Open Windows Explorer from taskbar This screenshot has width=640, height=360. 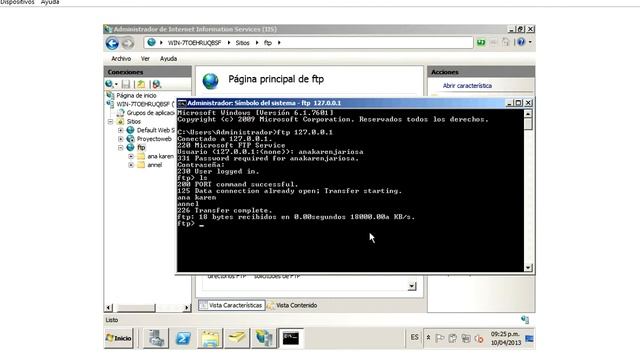pos(210,338)
